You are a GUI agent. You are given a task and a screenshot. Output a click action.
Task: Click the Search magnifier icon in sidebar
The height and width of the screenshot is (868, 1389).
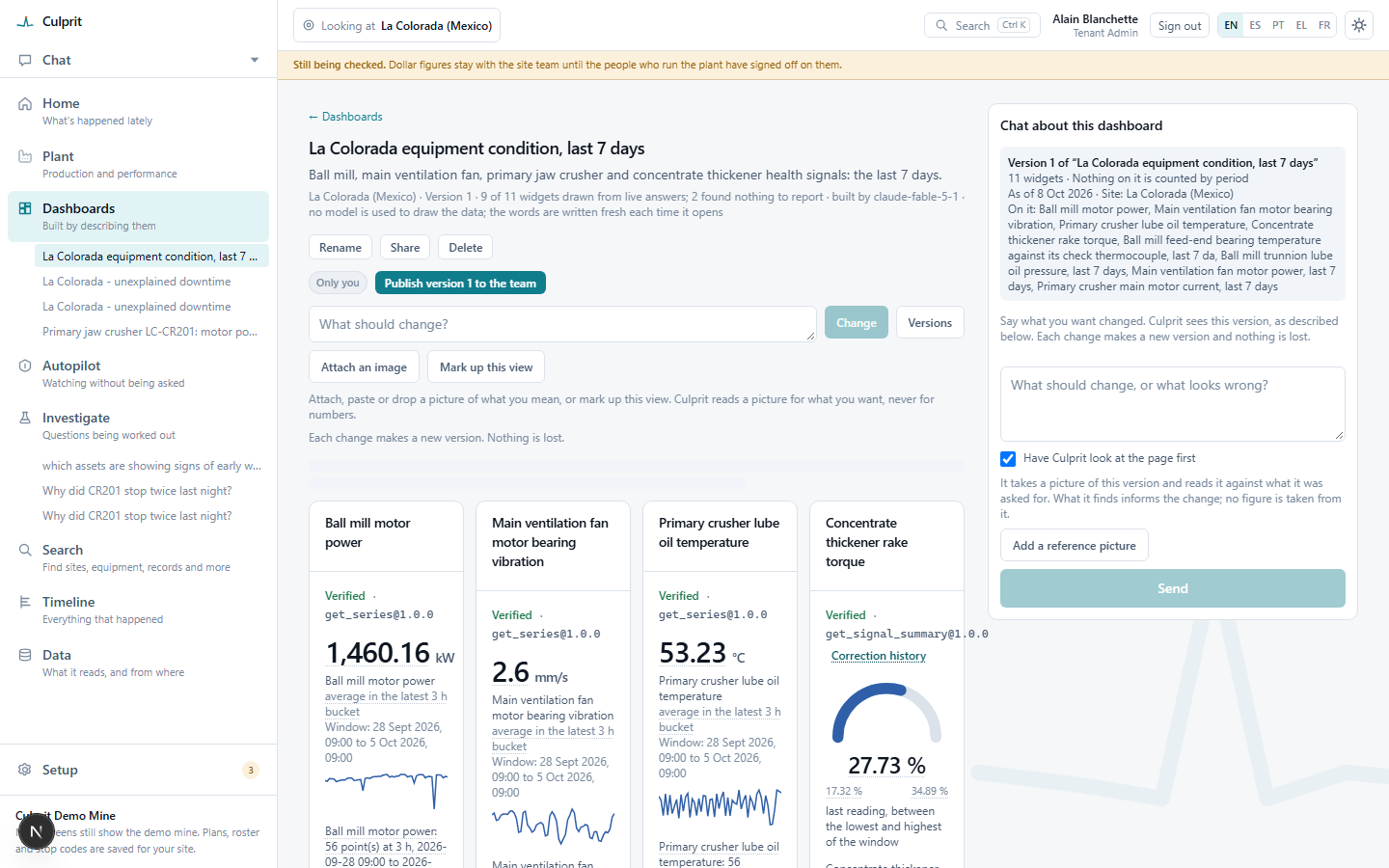(25, 550)
